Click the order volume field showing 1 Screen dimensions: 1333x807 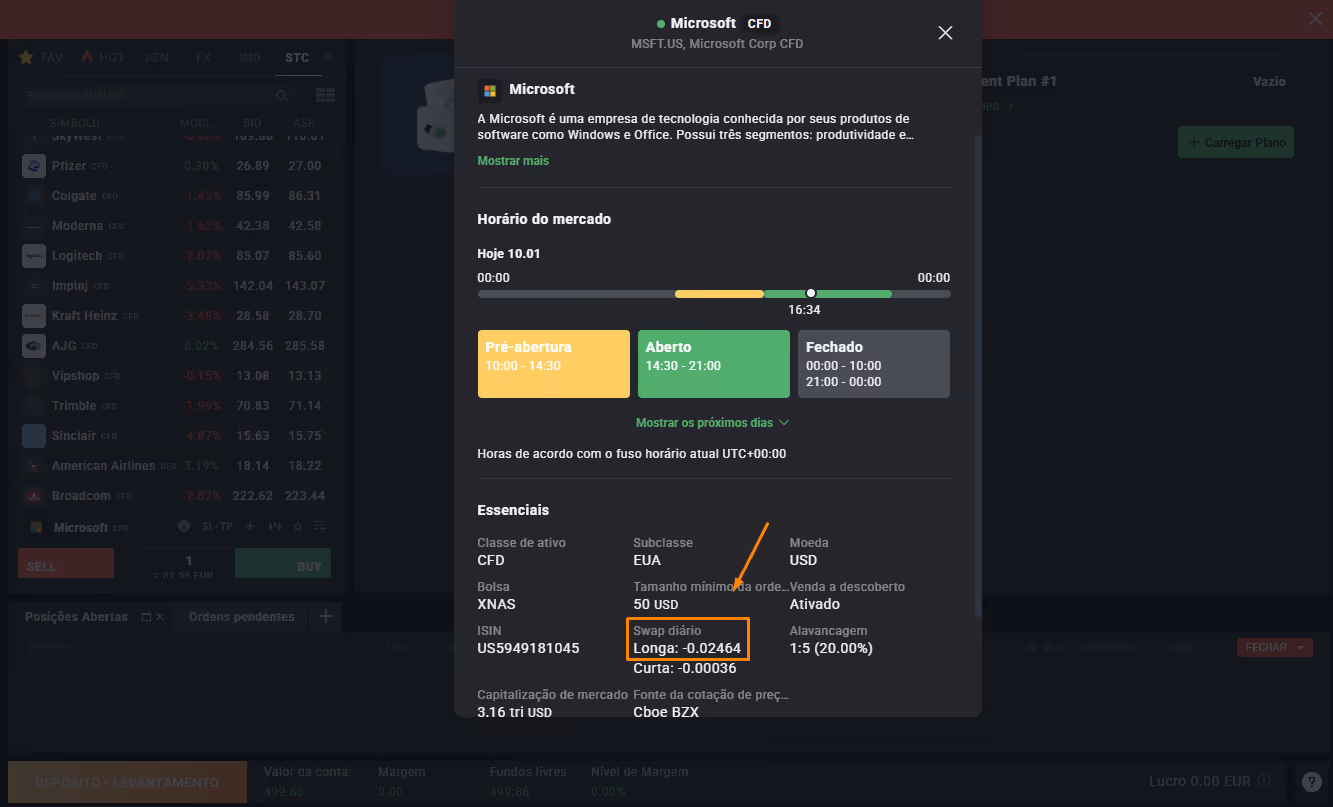189,561
